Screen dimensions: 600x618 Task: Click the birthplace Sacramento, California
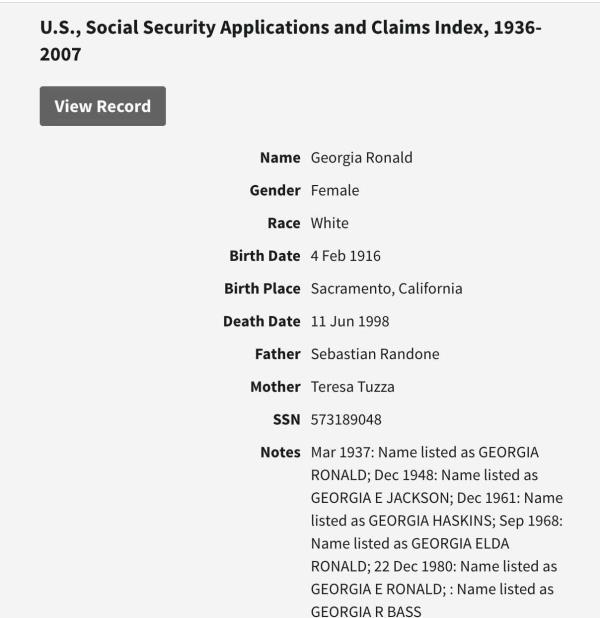(386, 289)
